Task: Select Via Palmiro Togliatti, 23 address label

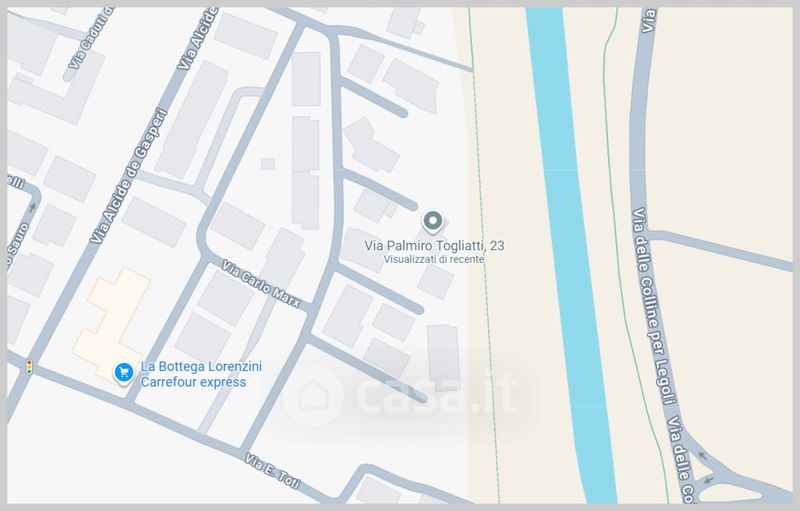Action: click(434, 246)
